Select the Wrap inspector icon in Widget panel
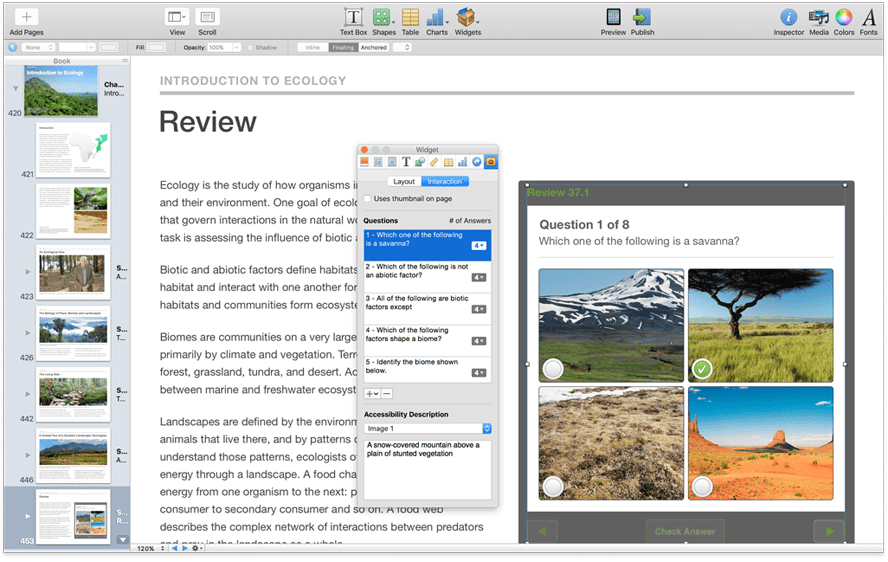Viewport: 888px width, 562px height. (392, 162)
